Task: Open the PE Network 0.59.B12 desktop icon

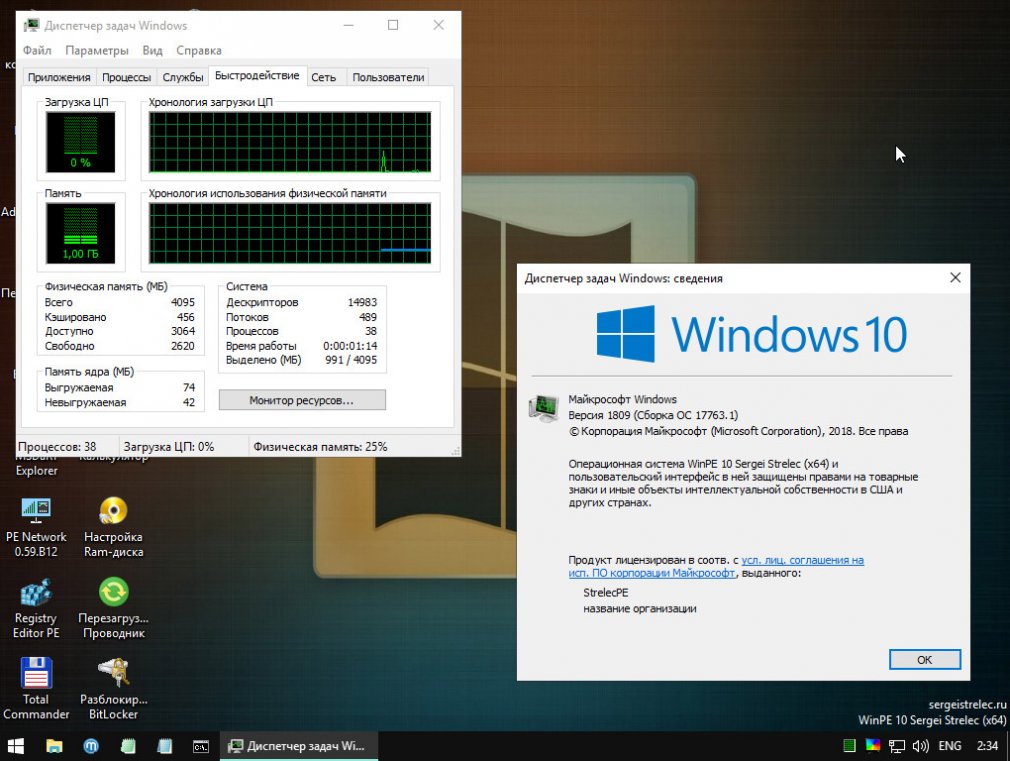Action: 36,527
